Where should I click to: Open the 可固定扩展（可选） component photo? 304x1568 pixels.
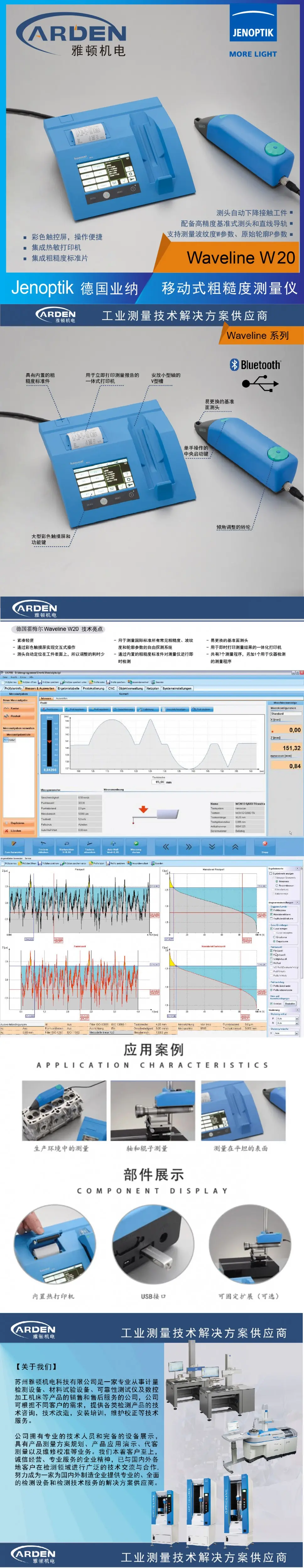249,1244
